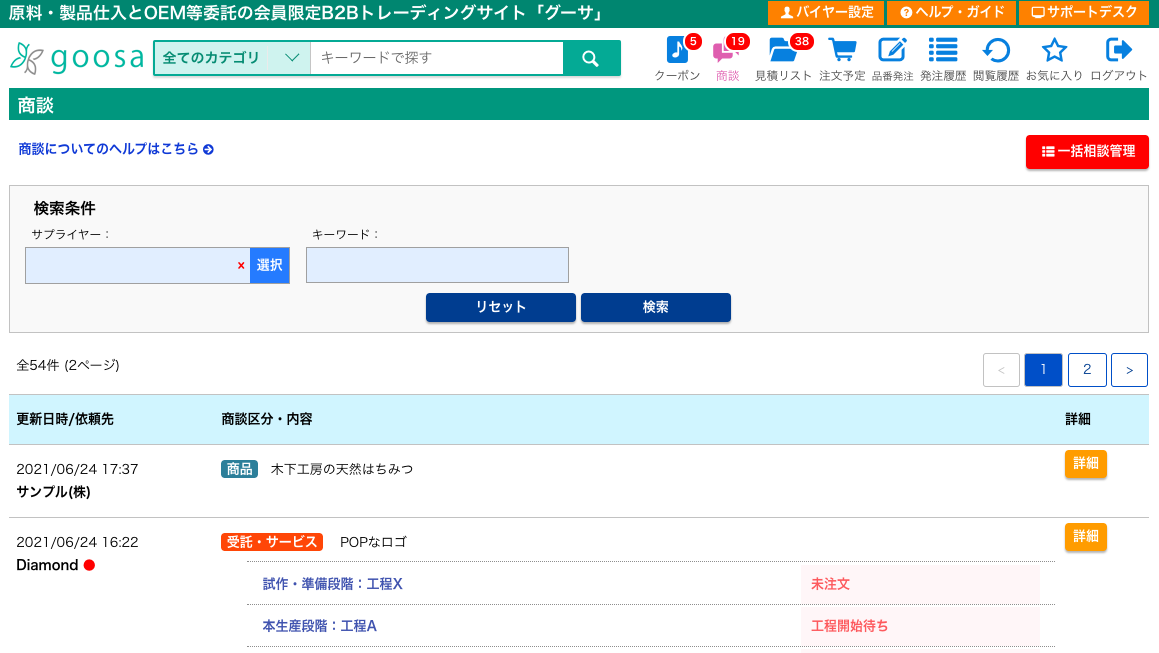Go to next page arrow
This screenshot has height=653, width=1159.
(x=1129, y=370)
